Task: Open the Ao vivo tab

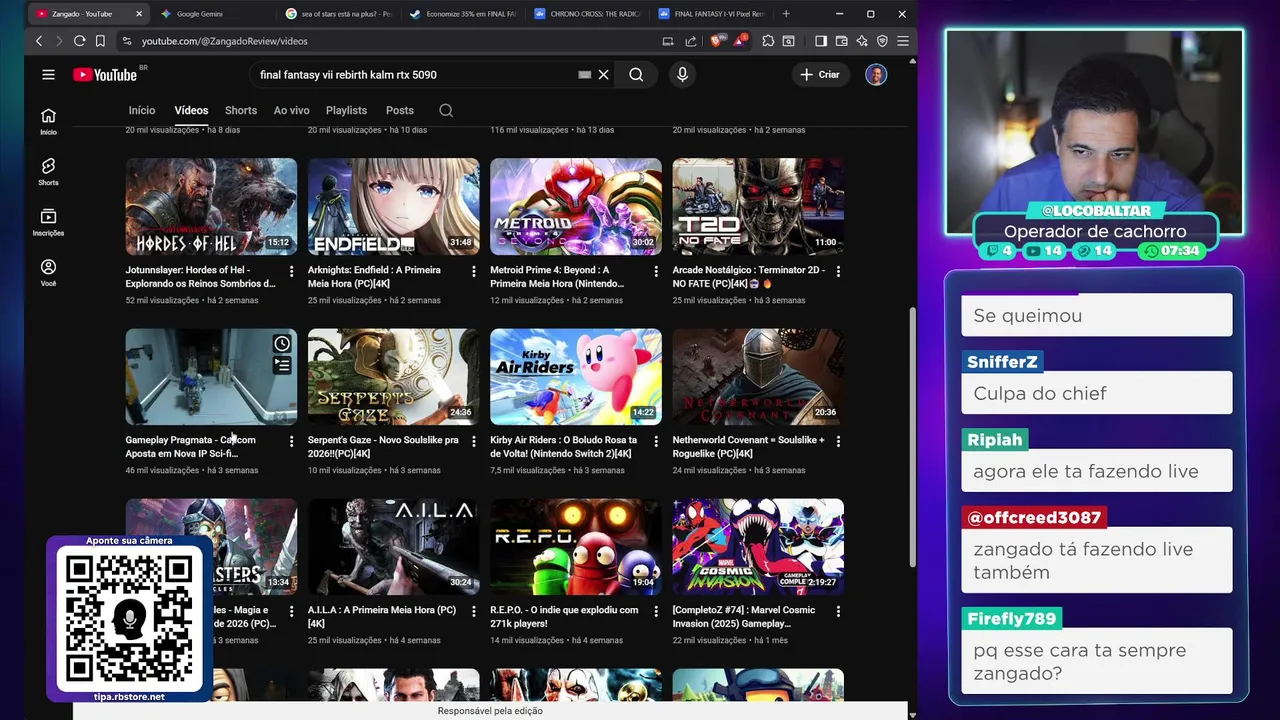Action: (x=292, y=111)
